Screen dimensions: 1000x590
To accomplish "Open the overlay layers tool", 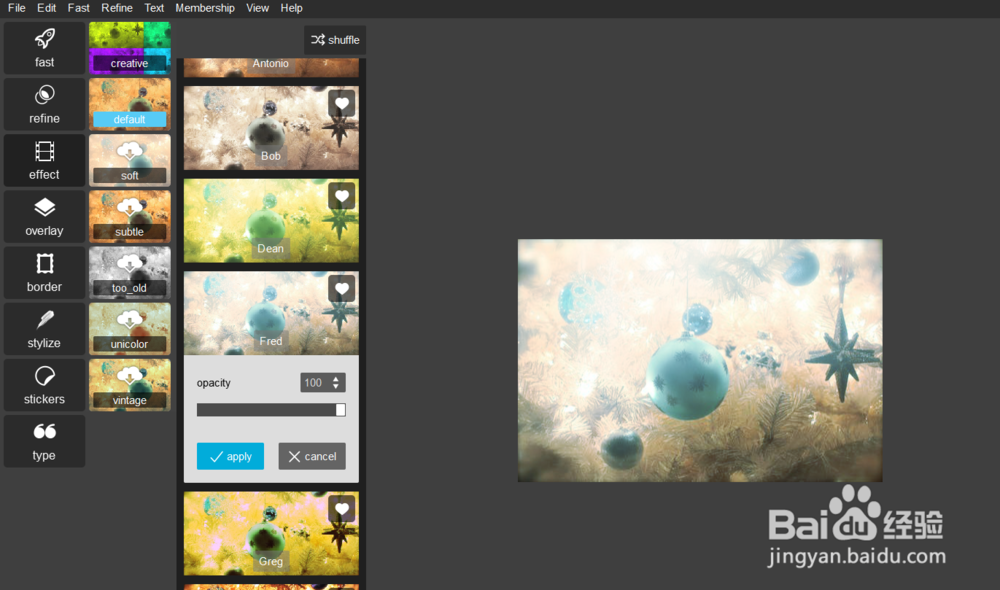I will pos(44,216).
